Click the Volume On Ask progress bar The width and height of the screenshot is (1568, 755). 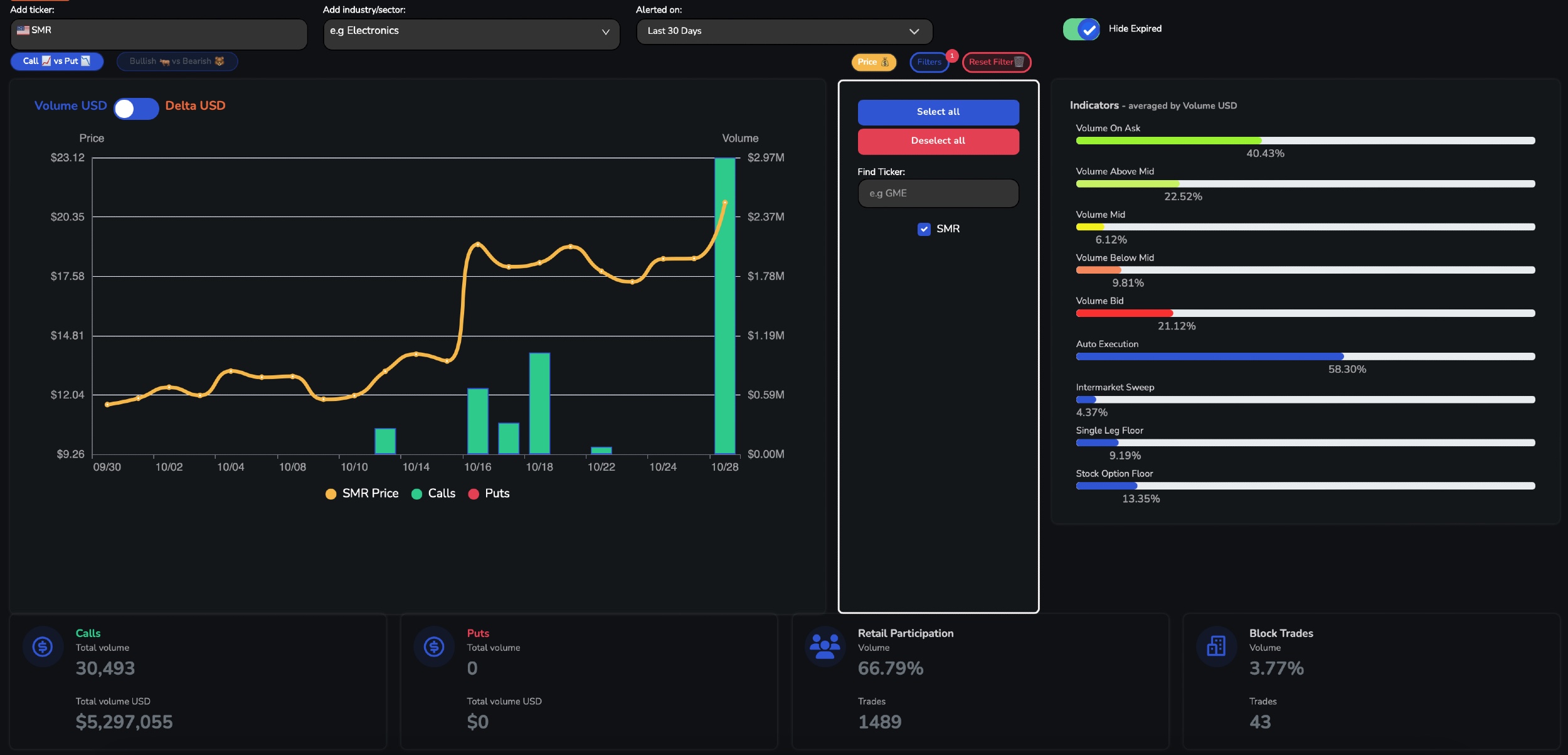click(1305, 141)
